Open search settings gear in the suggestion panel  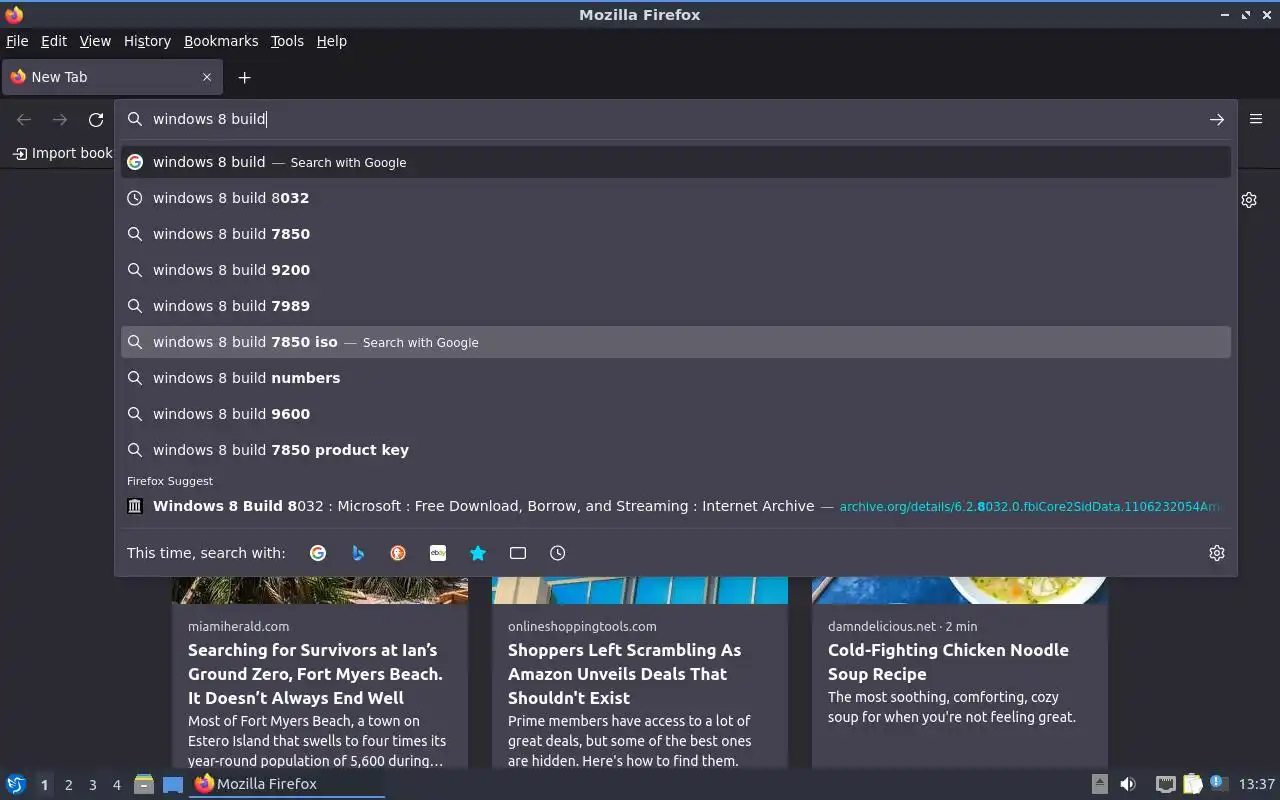pyautogui.click(x=1217, y=553)
